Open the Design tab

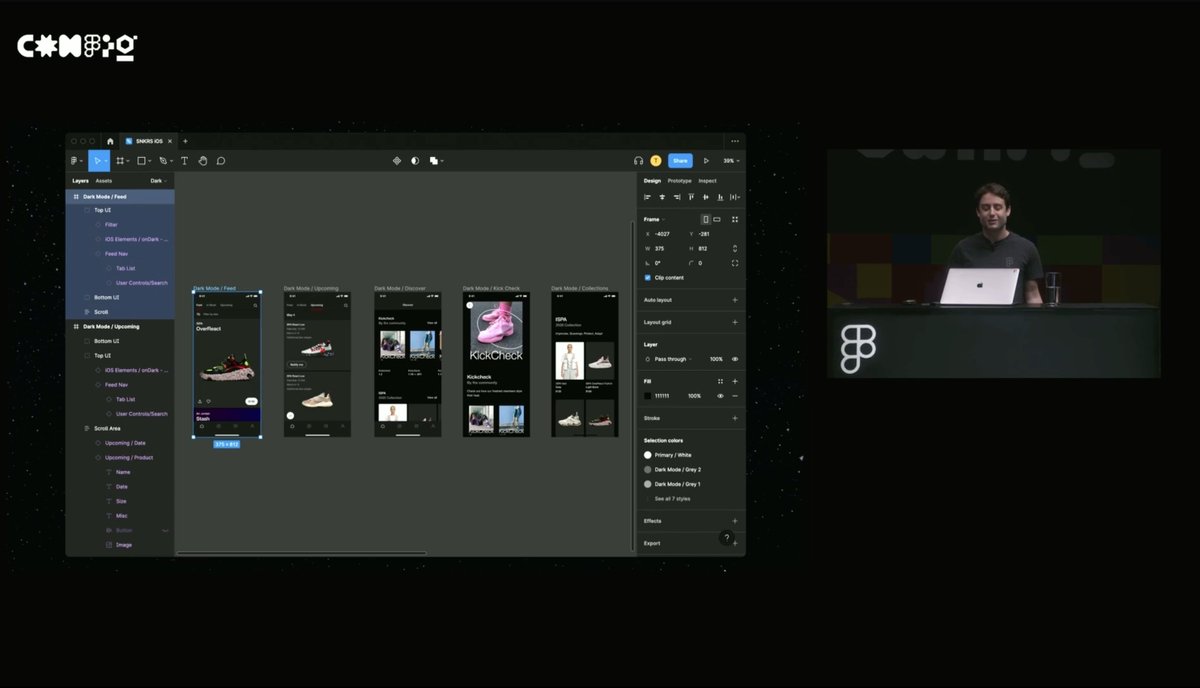(x=652, y=181)
